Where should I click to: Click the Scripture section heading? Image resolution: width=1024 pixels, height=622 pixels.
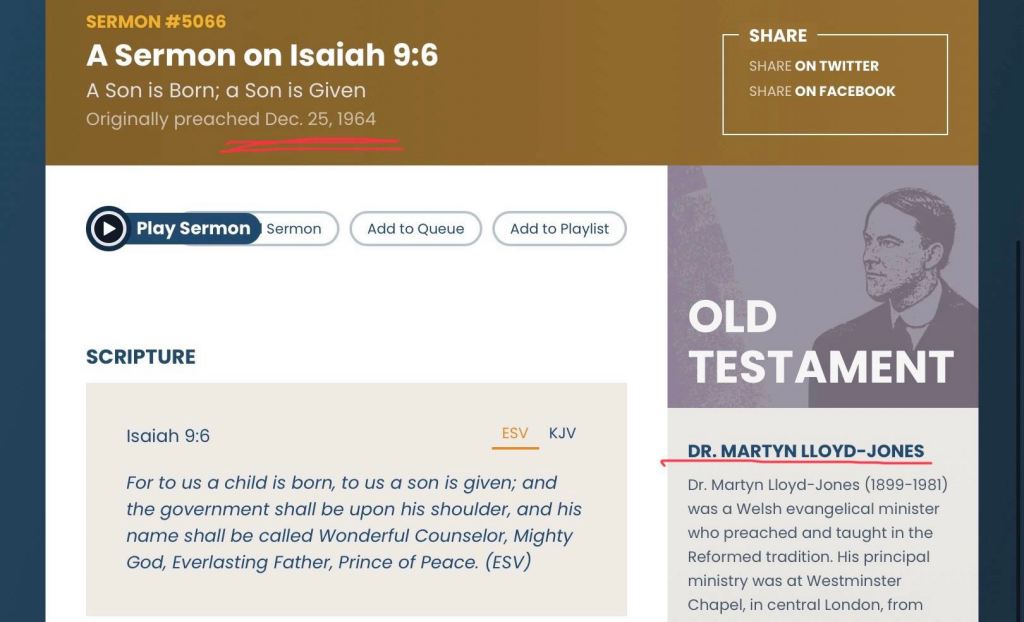coord(141,357)
